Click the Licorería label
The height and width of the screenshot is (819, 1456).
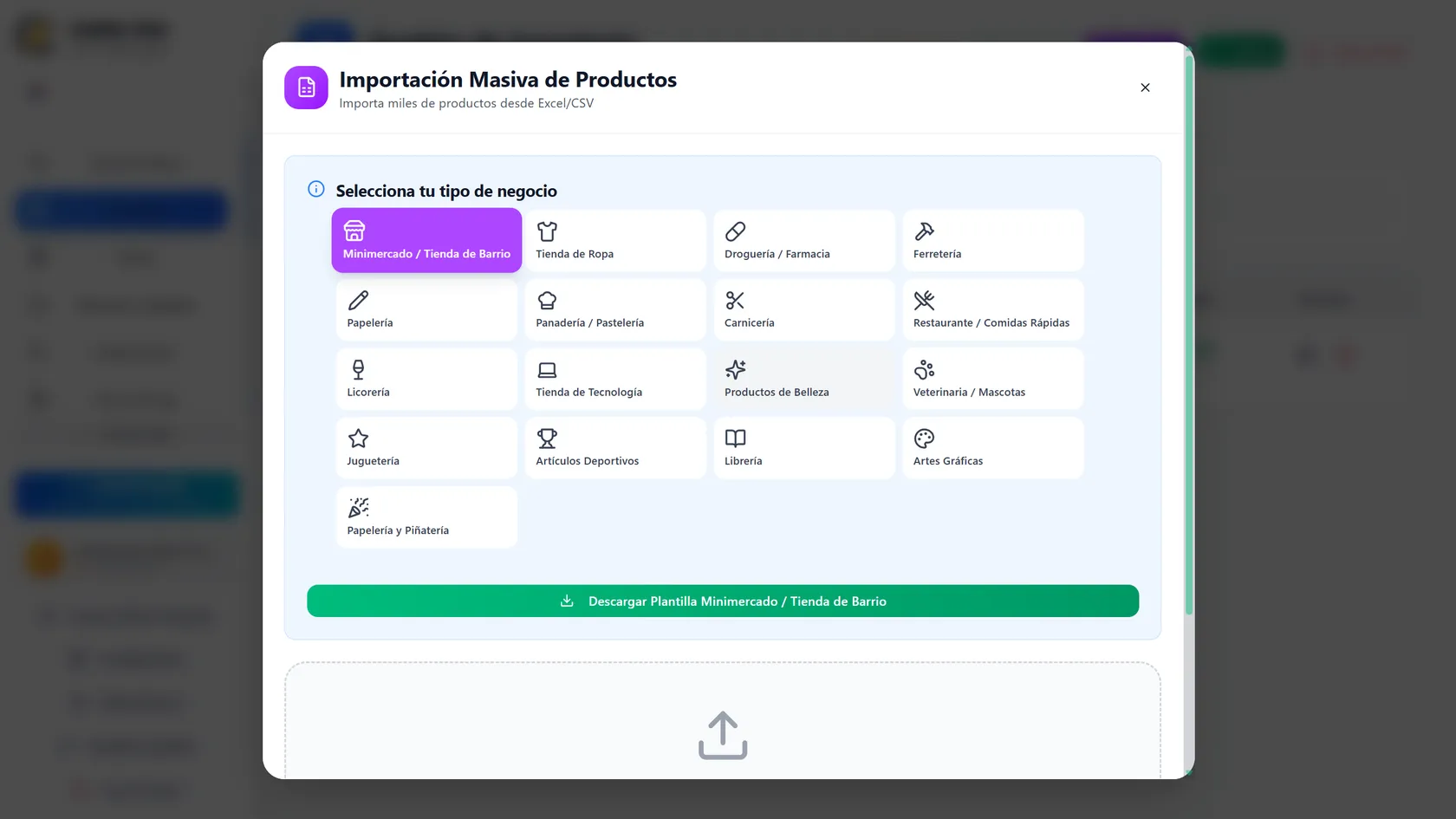pos(368,392)
